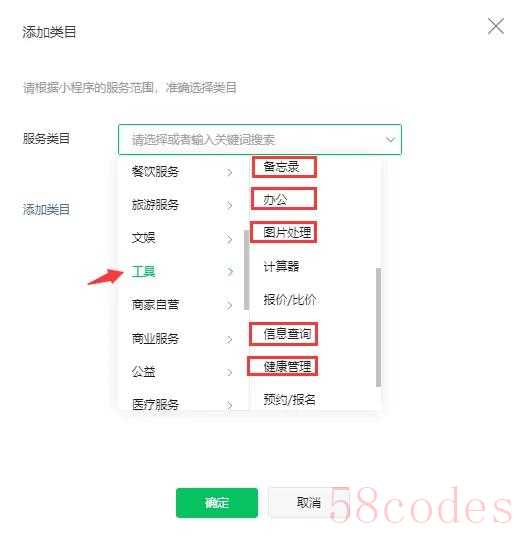
Task: Choose the 商业服务 category
Action: click(155, 338)
